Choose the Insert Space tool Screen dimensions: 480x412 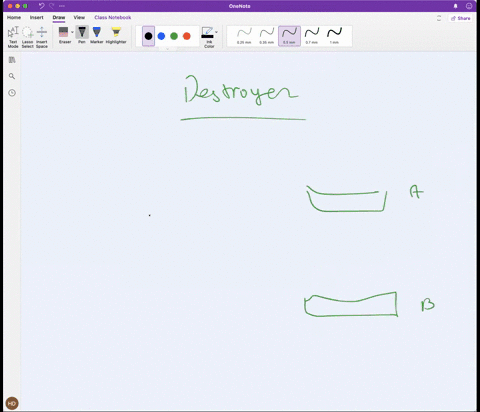click(42, 37)
